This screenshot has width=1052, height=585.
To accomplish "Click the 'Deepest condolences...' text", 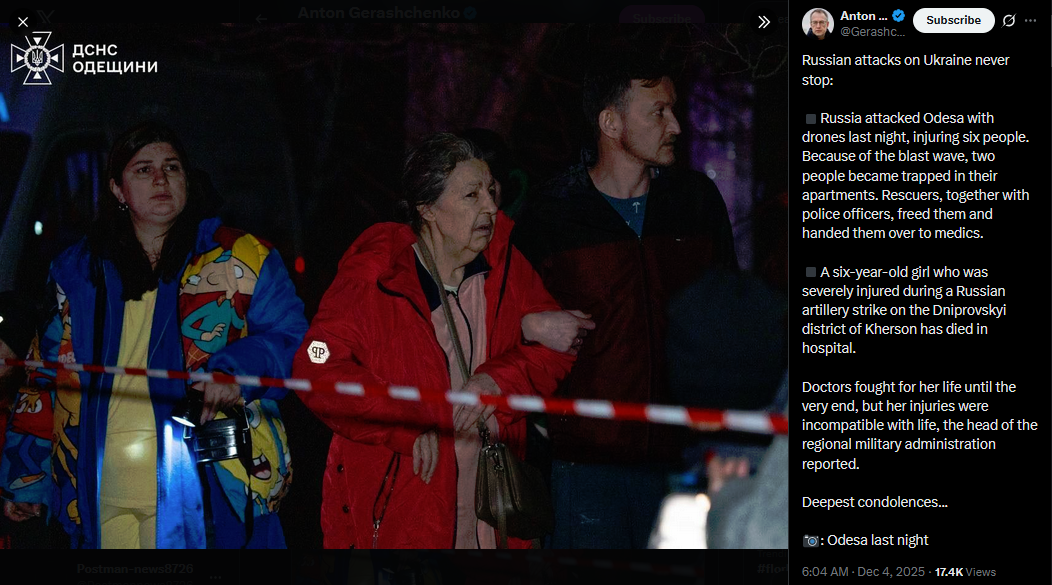I will [874, 502].
